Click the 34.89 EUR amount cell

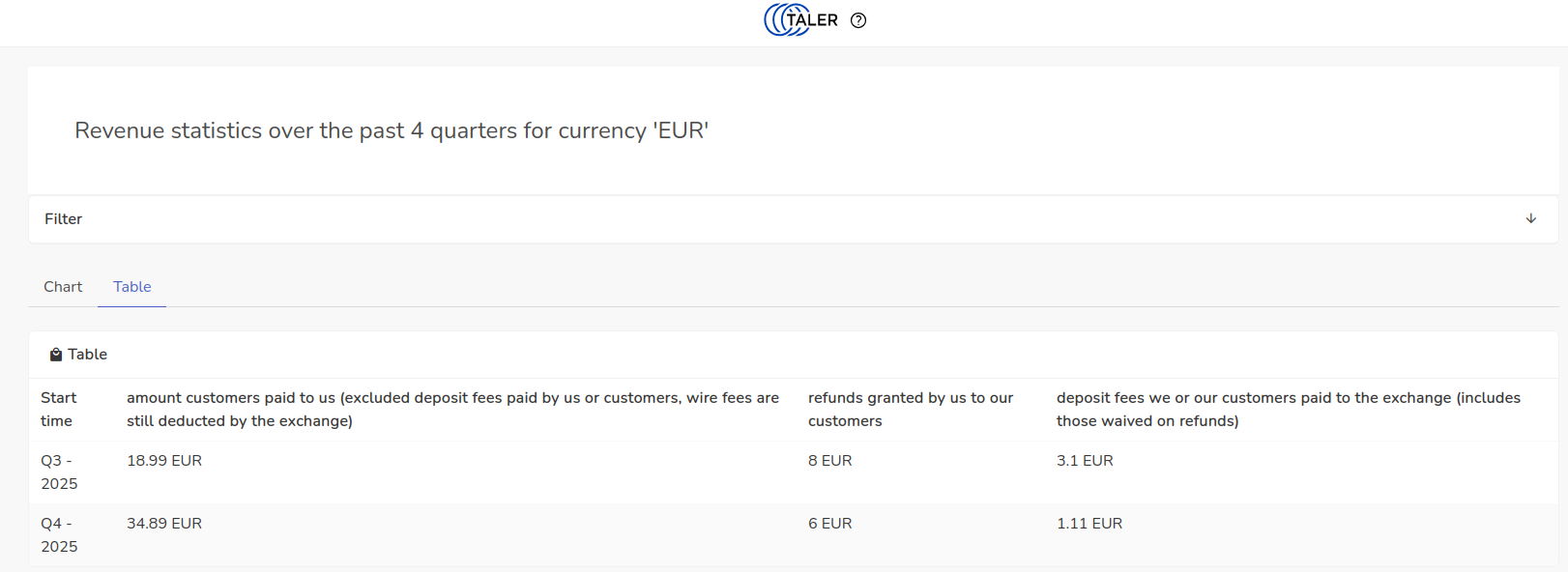[x=164, y=524]
